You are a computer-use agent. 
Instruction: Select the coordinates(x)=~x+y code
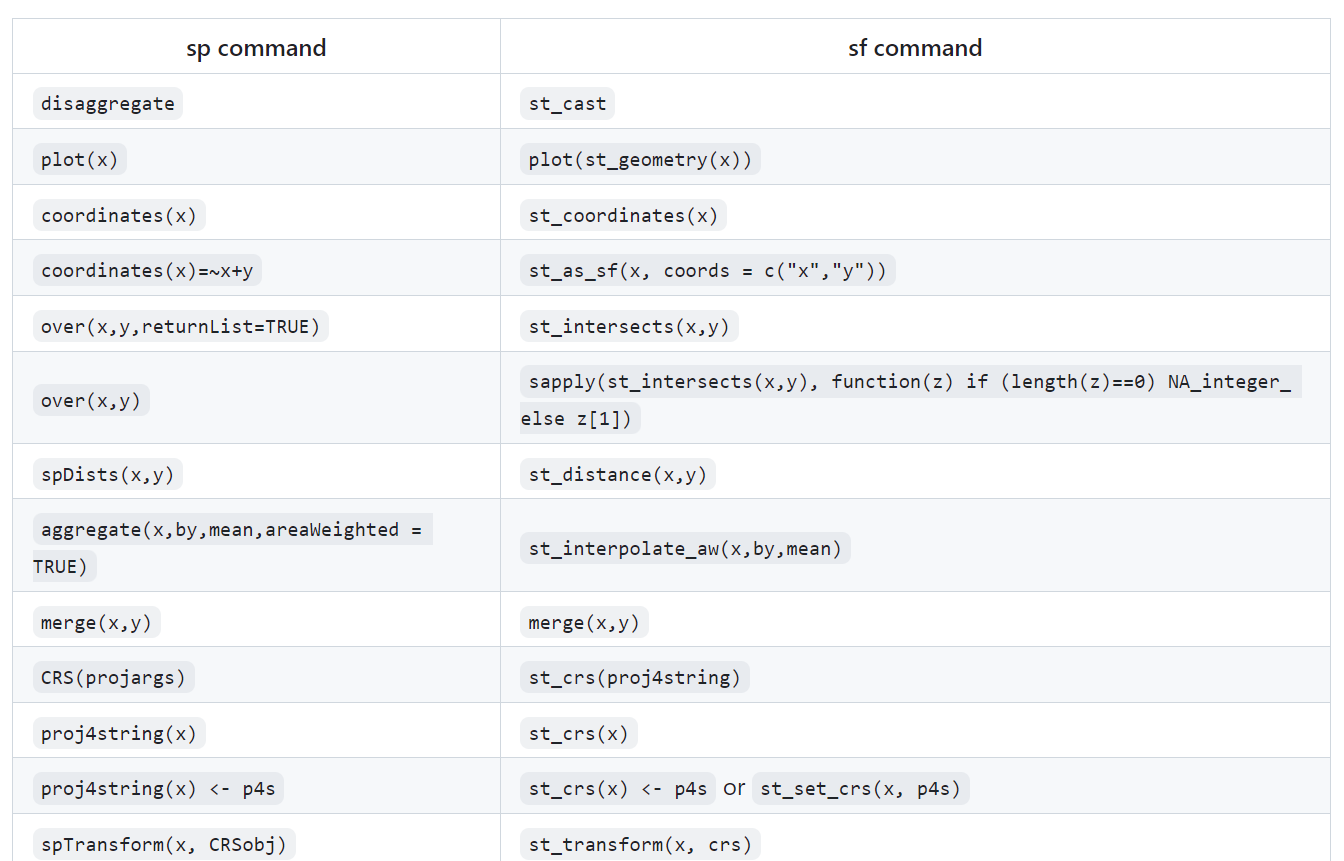tap(153, 270)
